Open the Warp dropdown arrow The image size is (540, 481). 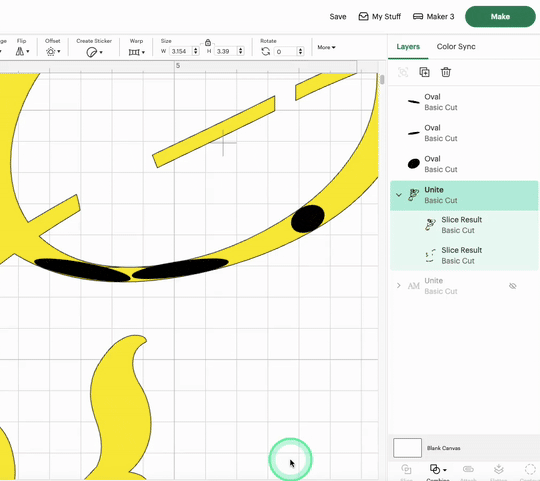[x=143, y=52]
